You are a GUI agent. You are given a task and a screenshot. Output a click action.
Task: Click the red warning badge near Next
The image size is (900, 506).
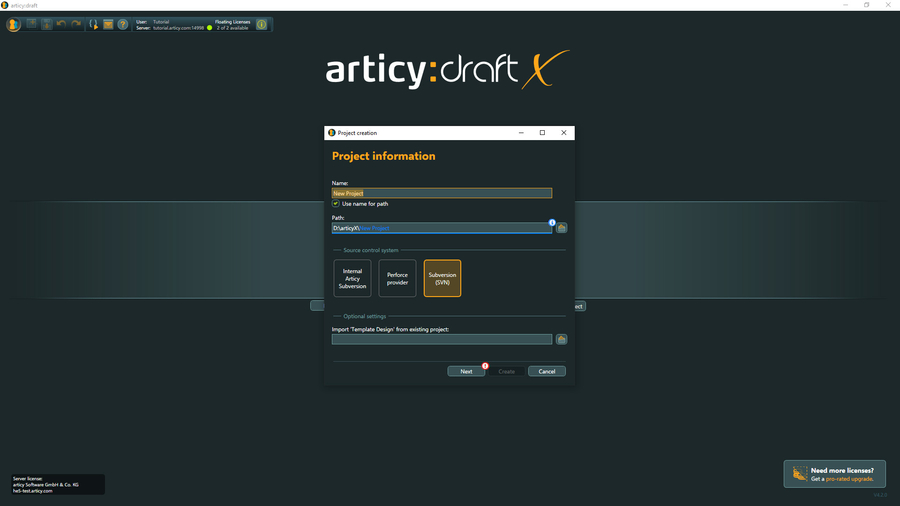click(485, 366)
